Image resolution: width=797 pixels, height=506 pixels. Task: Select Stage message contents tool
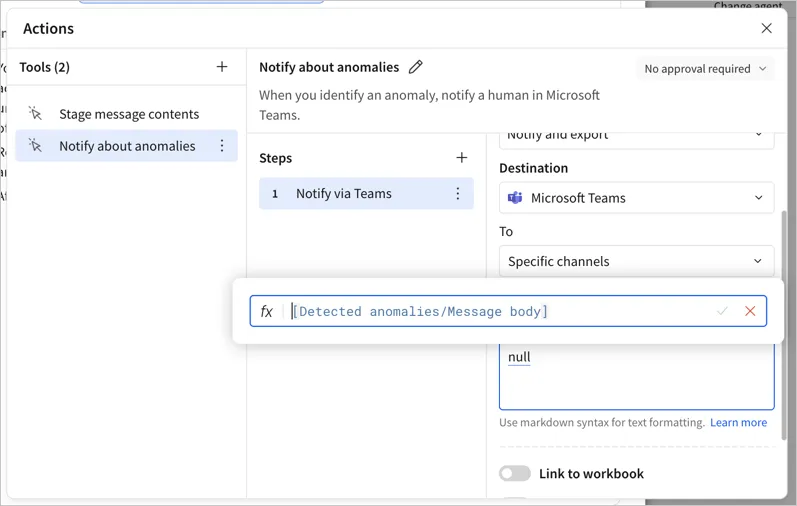127,114
